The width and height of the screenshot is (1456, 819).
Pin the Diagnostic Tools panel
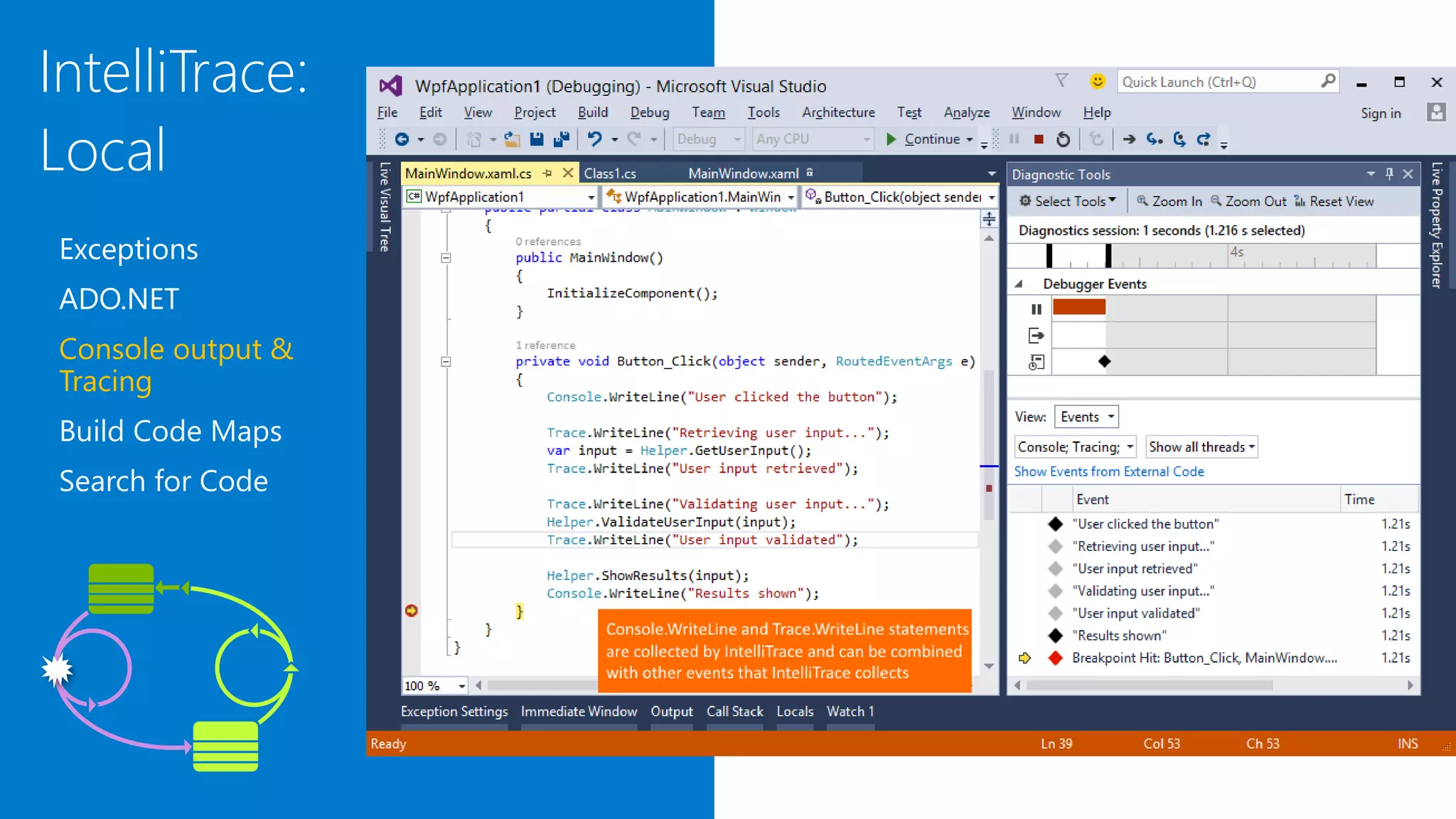tap(1389, 174)
